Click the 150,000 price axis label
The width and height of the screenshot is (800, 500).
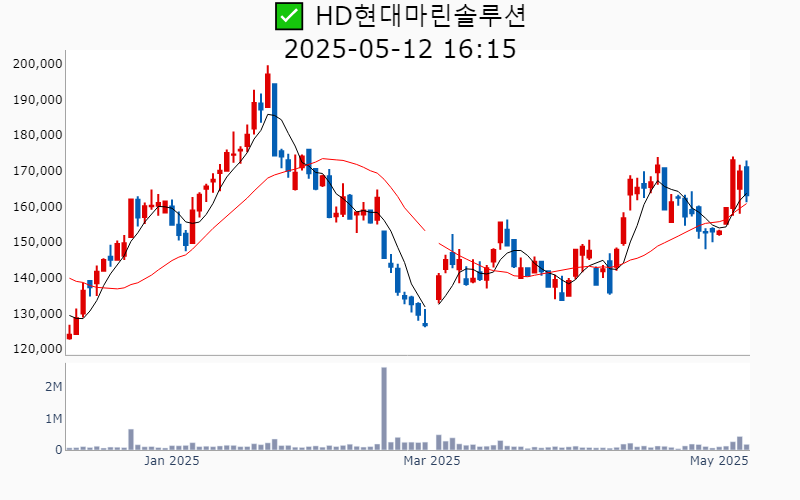click(x=38, y=242)
